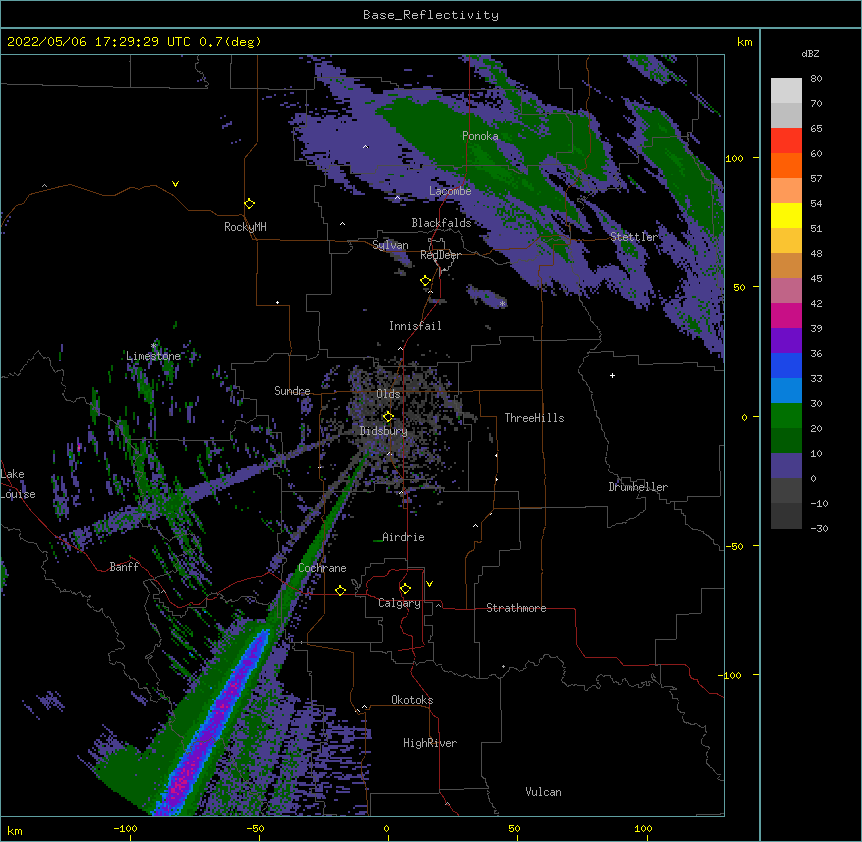Click the ThreeHills label

point(534,418)
